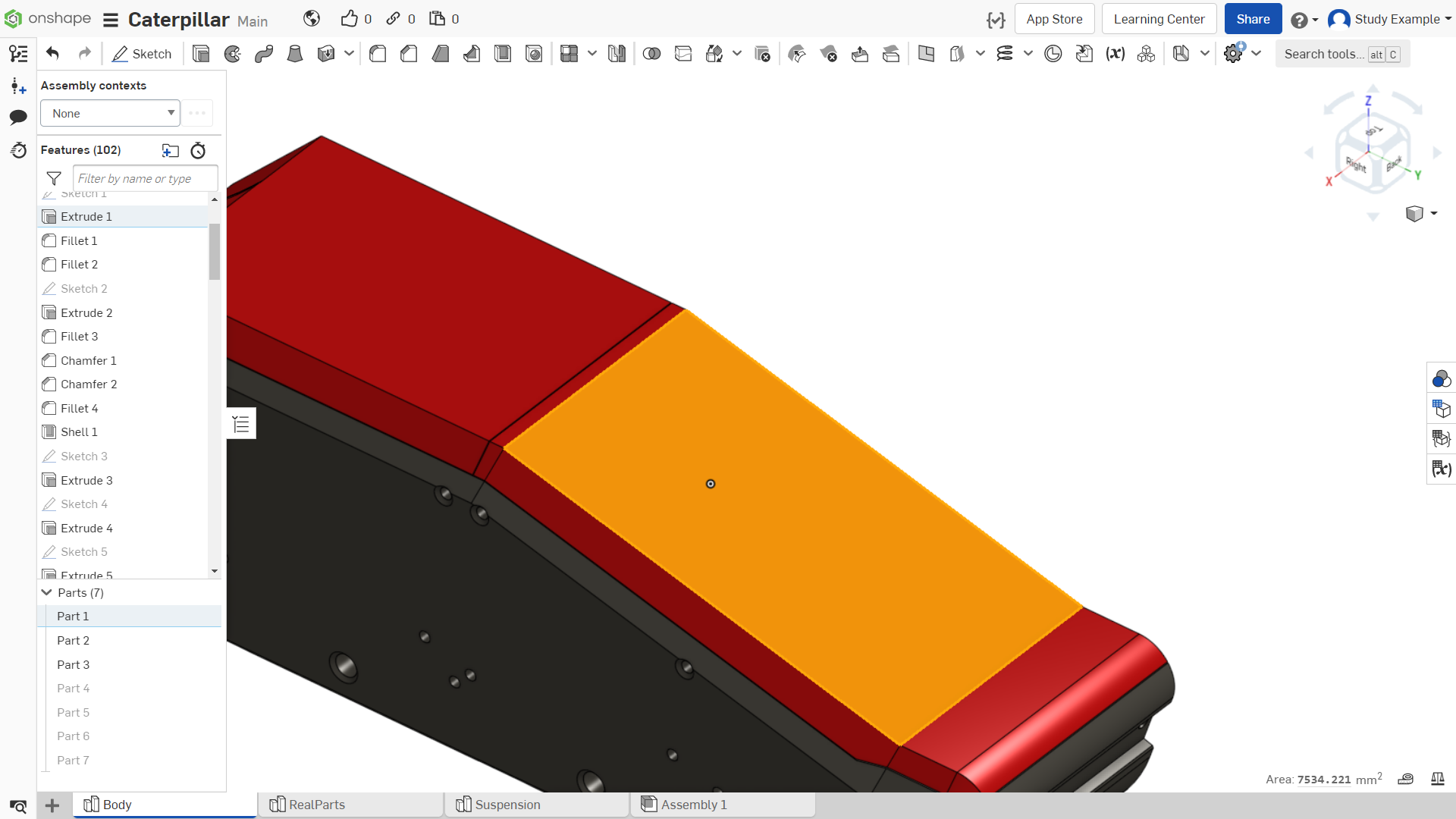Insert a Variable with the (x) tool
This screenshot has height=819, width=1456.
tap(1115, 54)
